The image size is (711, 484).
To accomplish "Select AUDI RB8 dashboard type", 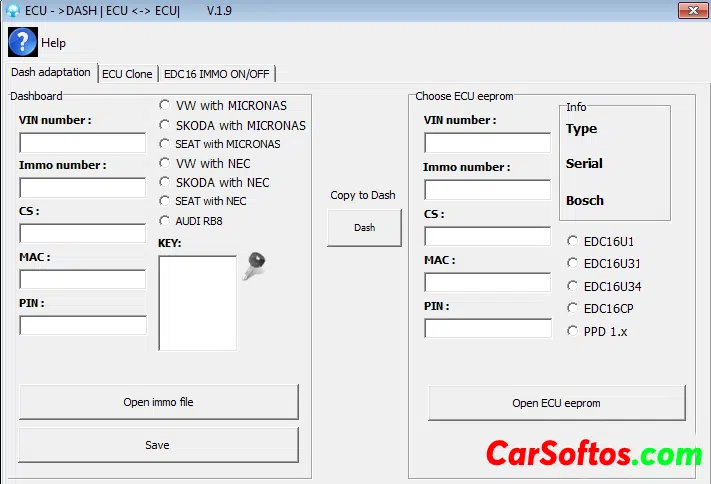I will coord(165,220).
